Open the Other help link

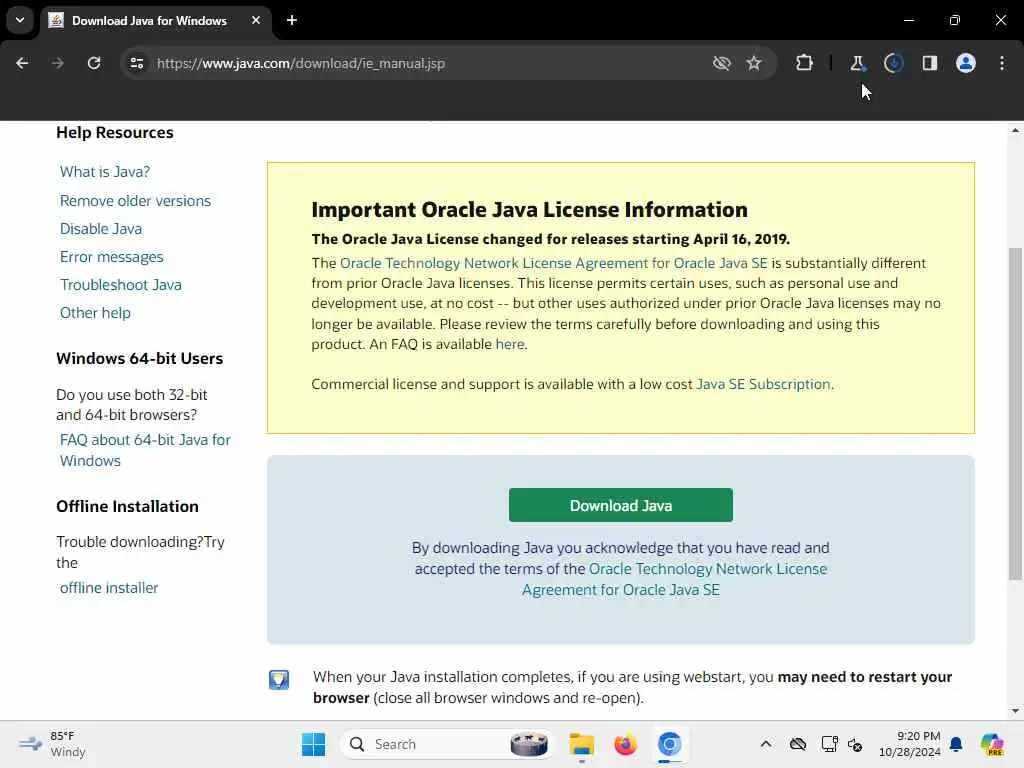[95, 313]
